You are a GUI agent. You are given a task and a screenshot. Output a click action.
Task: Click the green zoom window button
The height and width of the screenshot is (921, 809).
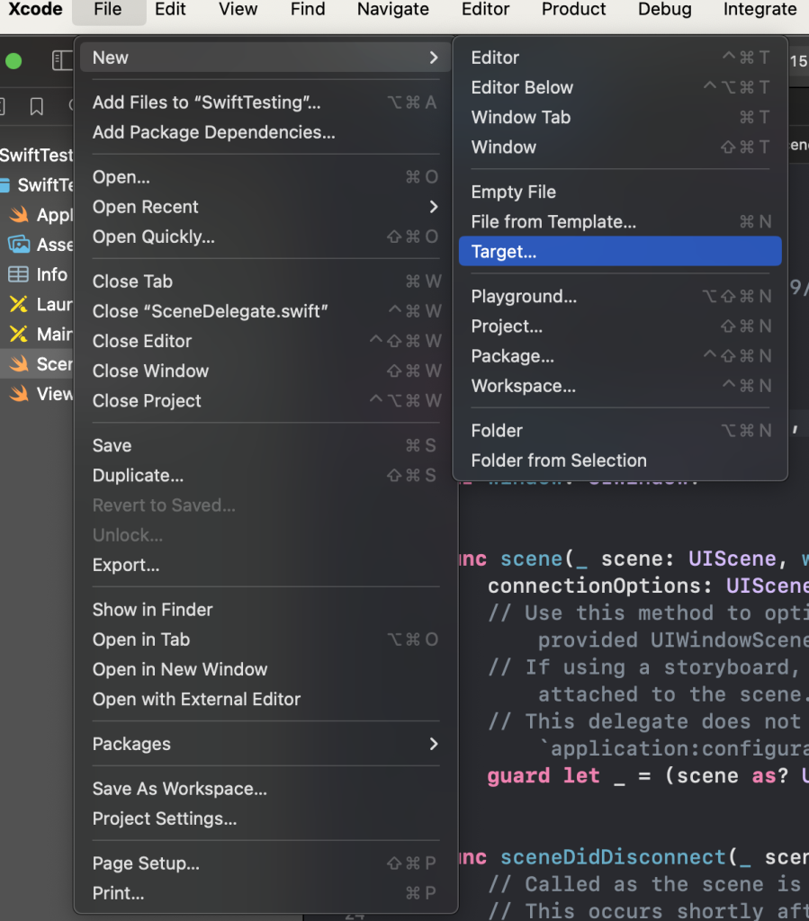14,60
